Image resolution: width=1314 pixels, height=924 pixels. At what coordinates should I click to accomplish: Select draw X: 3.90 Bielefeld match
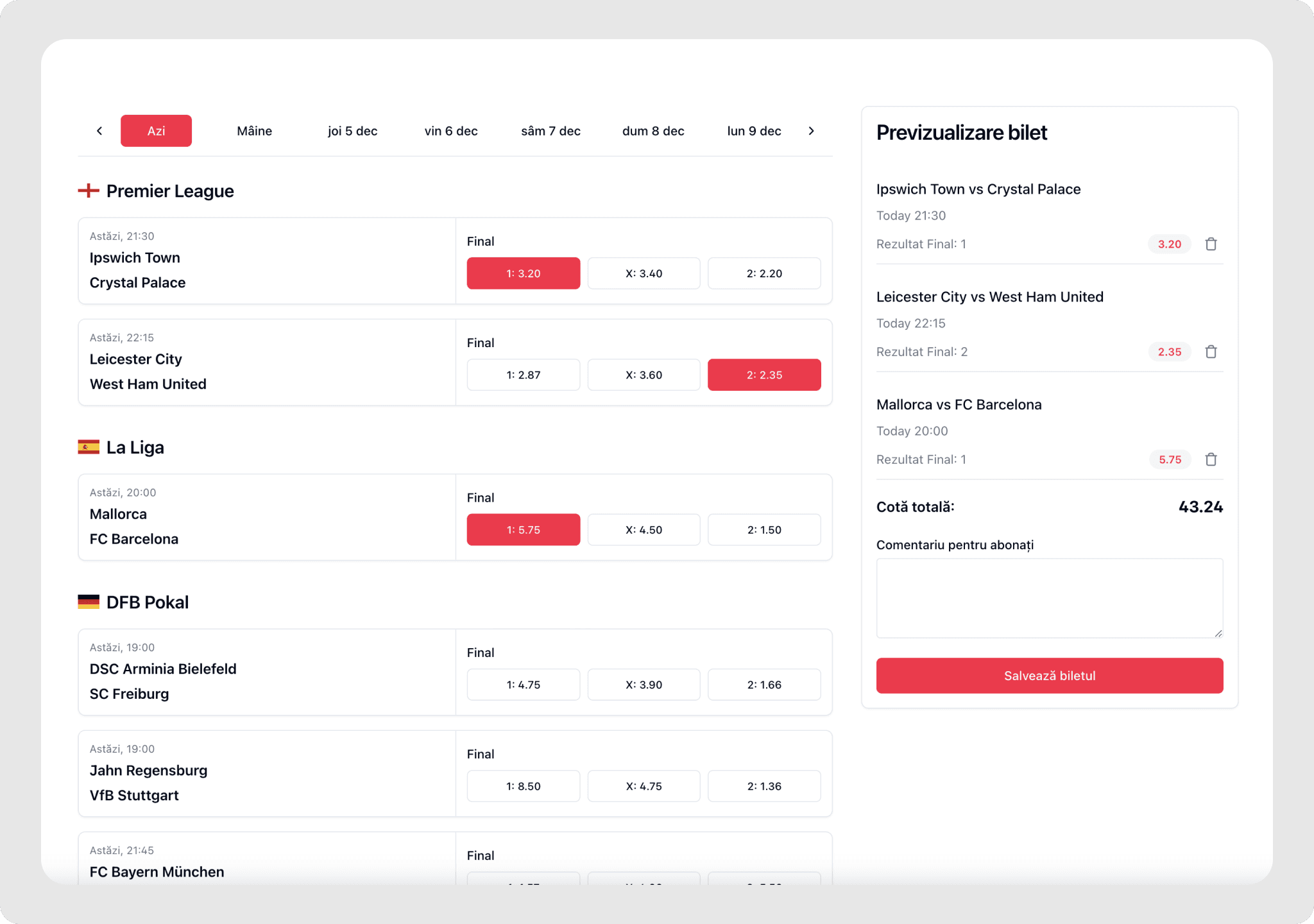coord(644,685)
